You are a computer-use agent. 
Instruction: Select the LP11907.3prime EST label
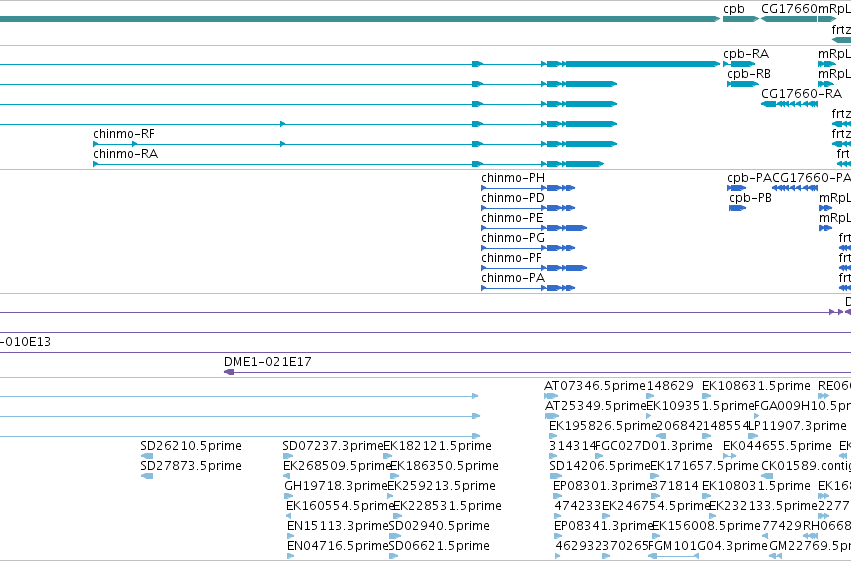click(x=797, y=426)
